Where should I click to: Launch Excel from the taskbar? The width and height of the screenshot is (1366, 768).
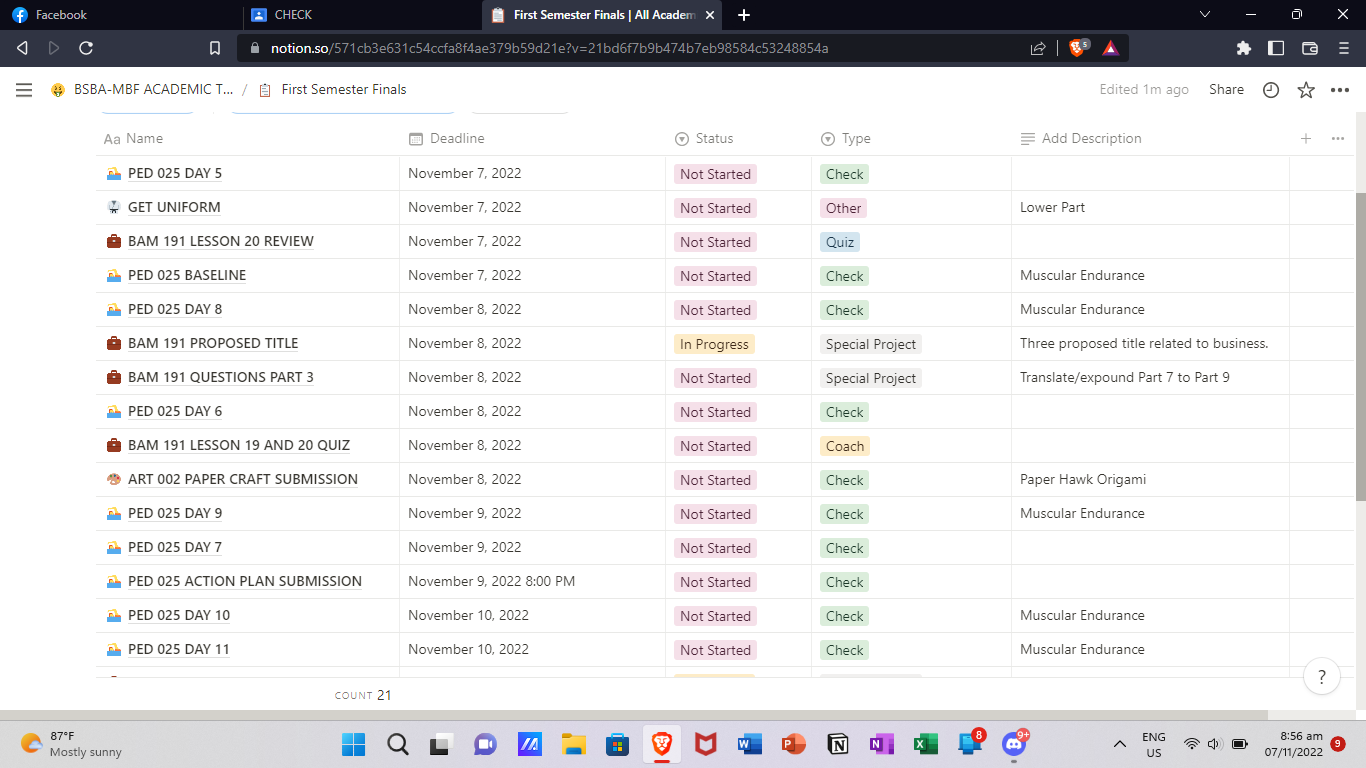pyautogui.click(x=926, y=744)
